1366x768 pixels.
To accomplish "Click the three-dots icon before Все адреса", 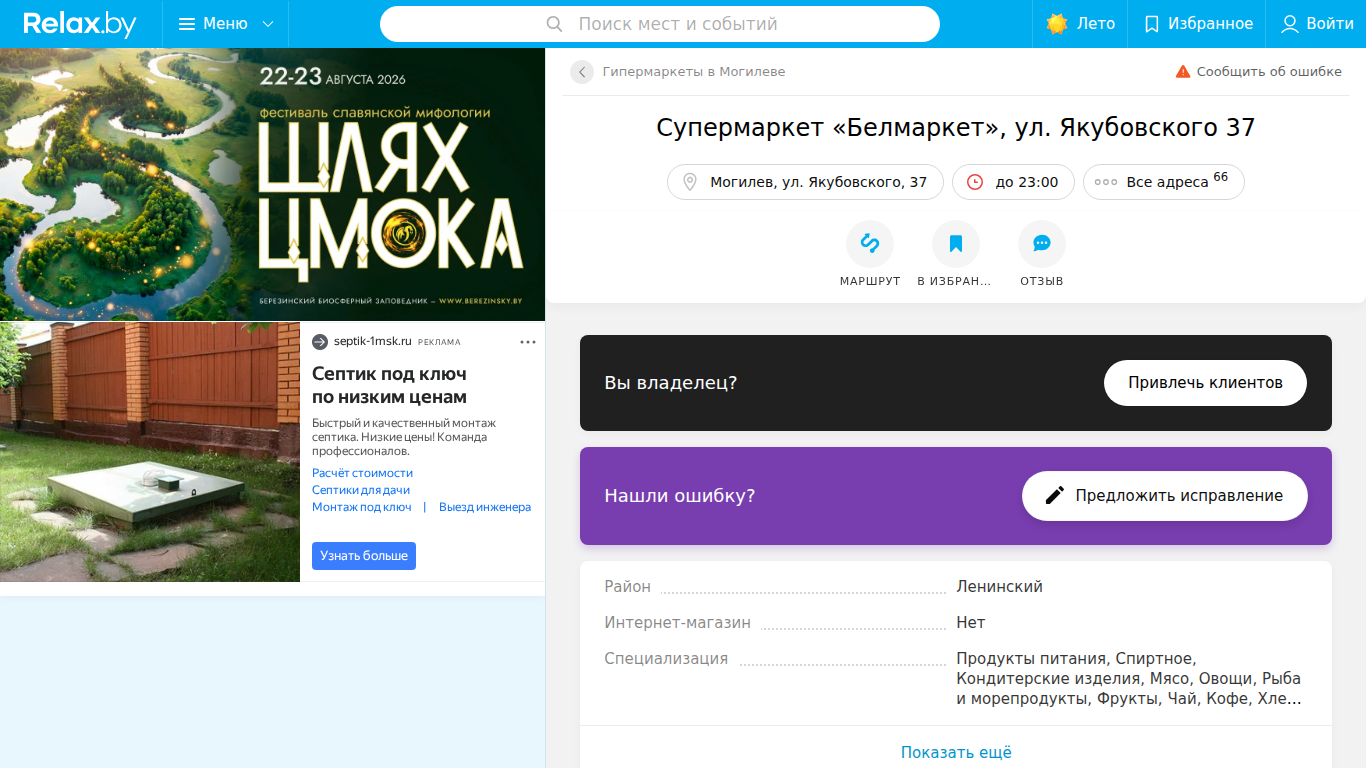I will [1106, 182].
